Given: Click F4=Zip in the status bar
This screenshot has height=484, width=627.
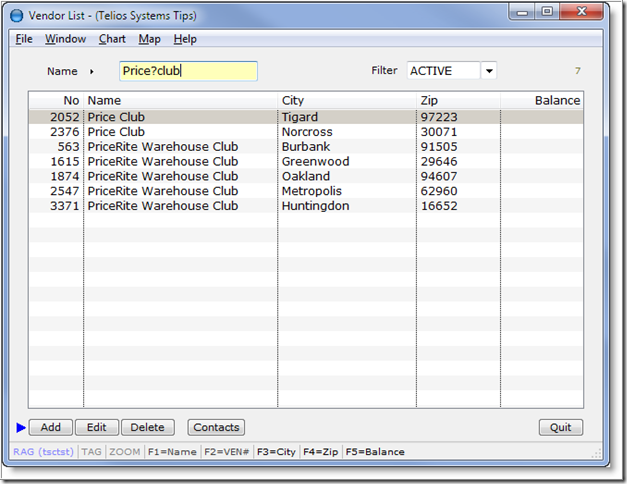Looking at the screenshot, I should tap(320, 452).
